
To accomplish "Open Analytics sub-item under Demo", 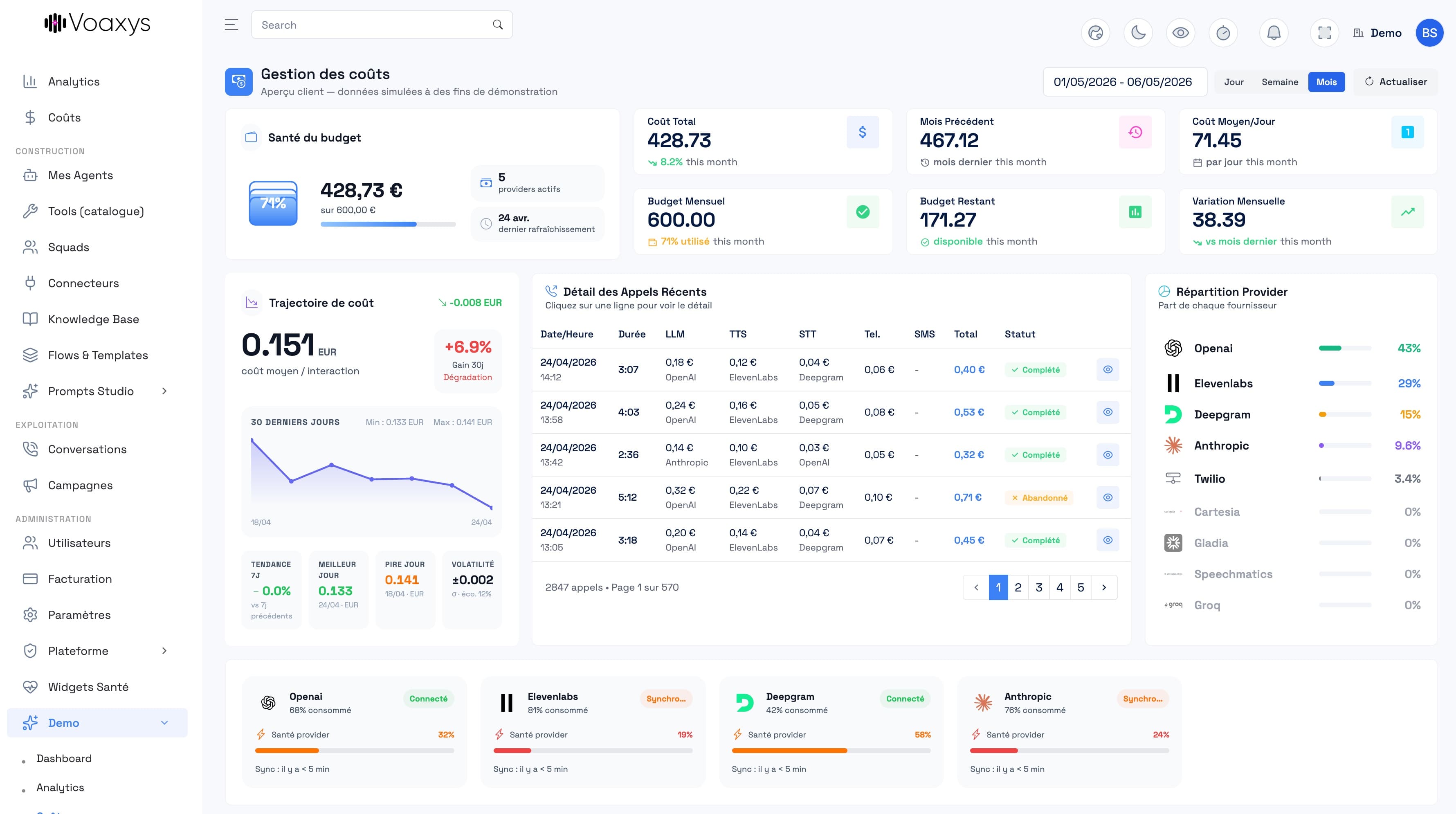I will coord(60,787).
